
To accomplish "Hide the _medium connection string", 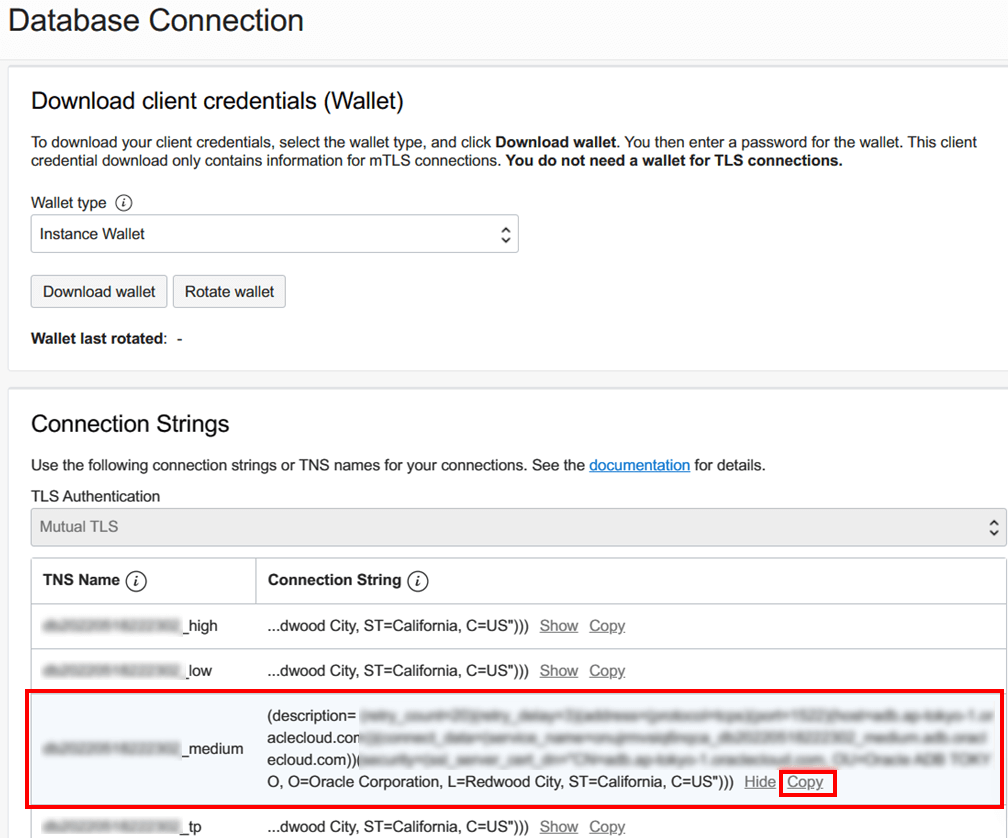I will point(760,782).
